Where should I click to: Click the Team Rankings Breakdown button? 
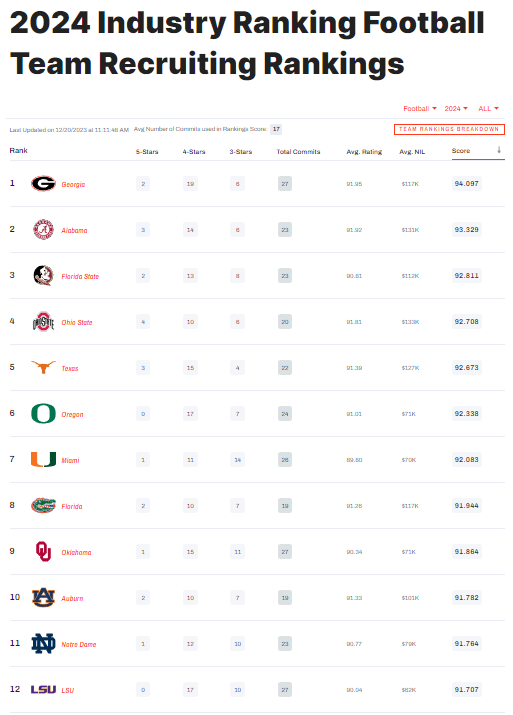pyautogui.click(x=449, y=130)
